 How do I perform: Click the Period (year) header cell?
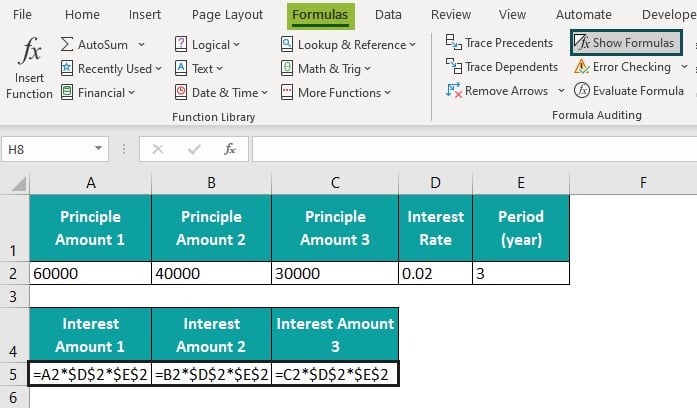point(521,228)
